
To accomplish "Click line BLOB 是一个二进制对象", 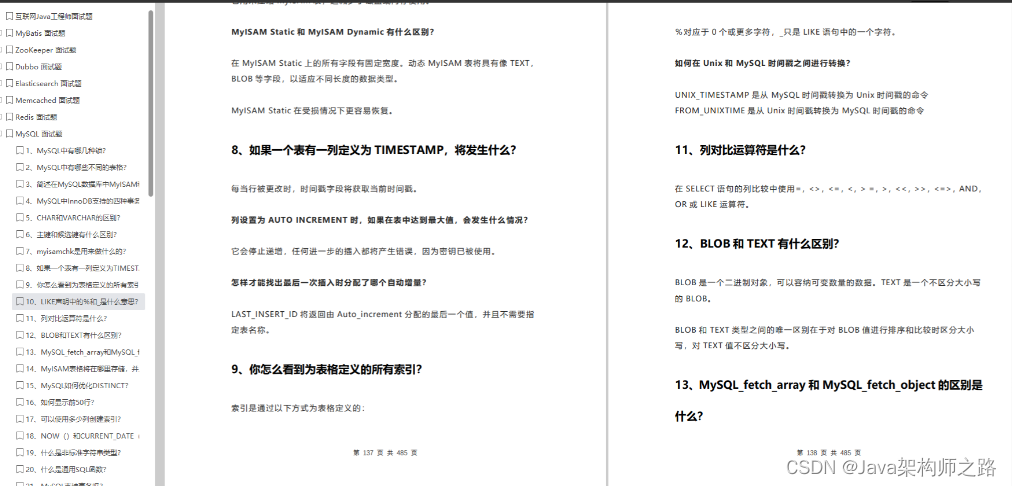I will (829, 283).
